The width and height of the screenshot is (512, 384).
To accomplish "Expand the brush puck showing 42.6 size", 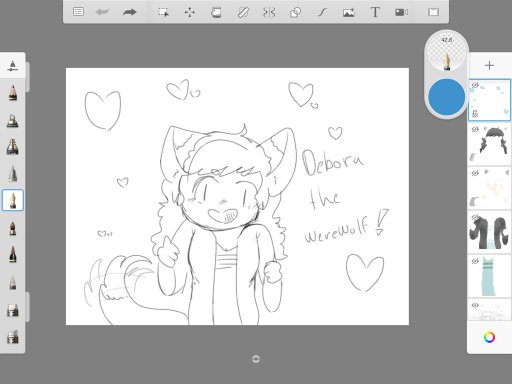I will (x=447, y=53).
